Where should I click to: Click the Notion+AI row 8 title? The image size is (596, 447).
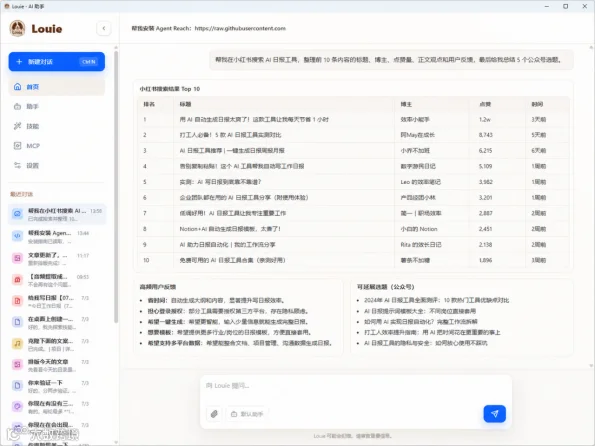point(230,229)
